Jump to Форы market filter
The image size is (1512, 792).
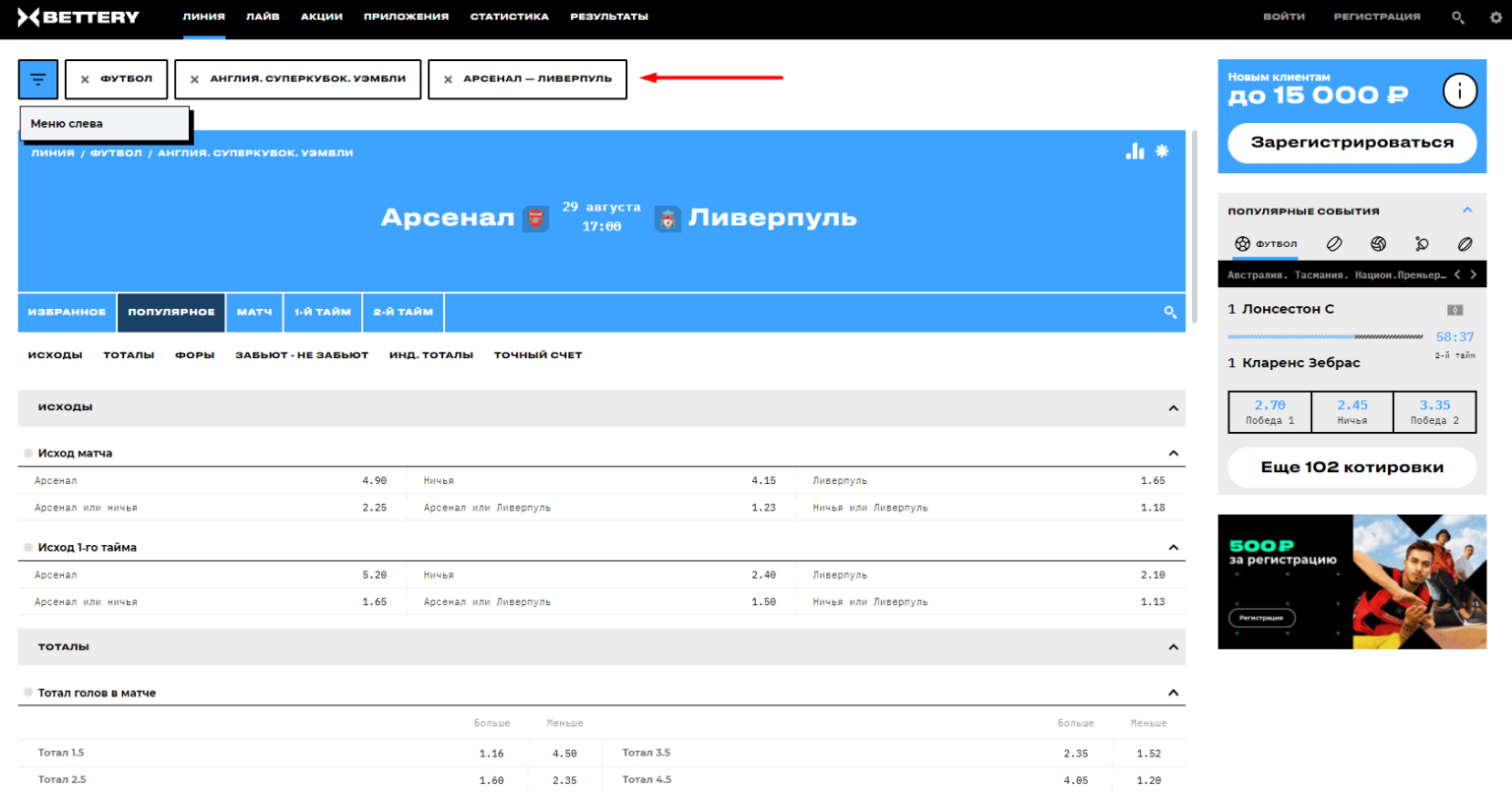[x=195, y=355]
